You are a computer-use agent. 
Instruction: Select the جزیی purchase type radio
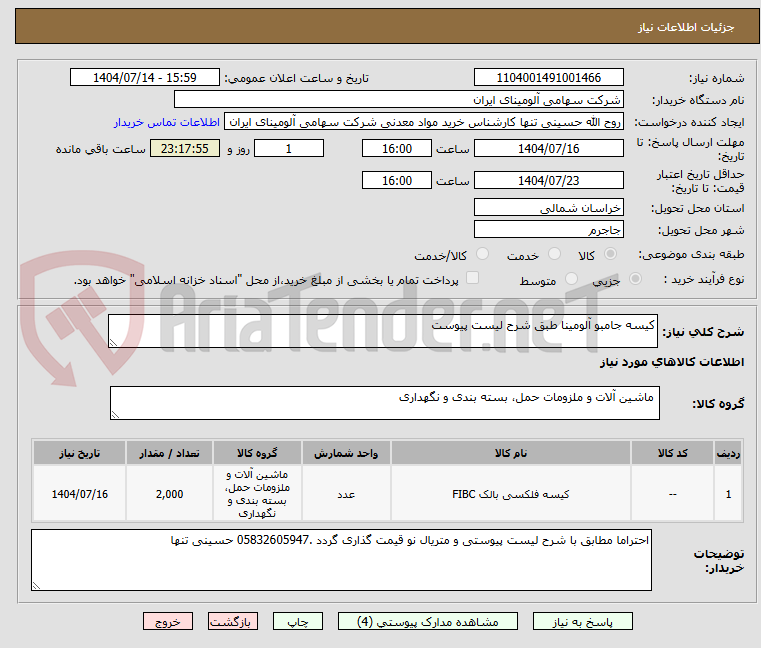click(635, 279)
